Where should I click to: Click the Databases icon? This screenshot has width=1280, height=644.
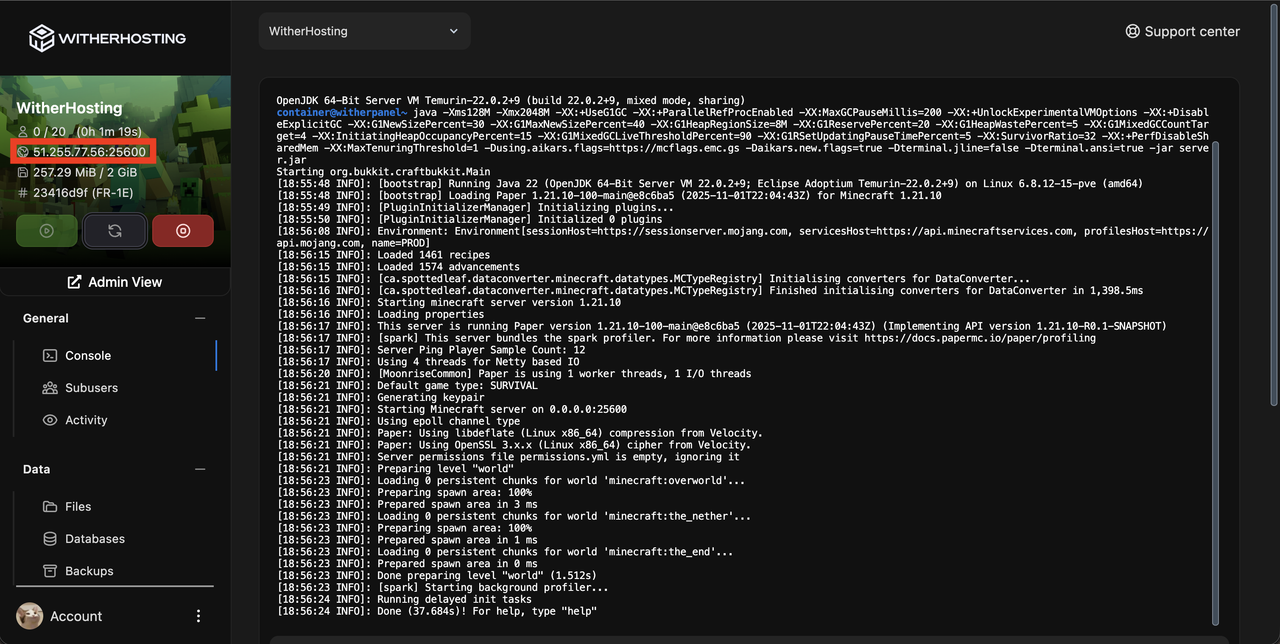(50, 539)
